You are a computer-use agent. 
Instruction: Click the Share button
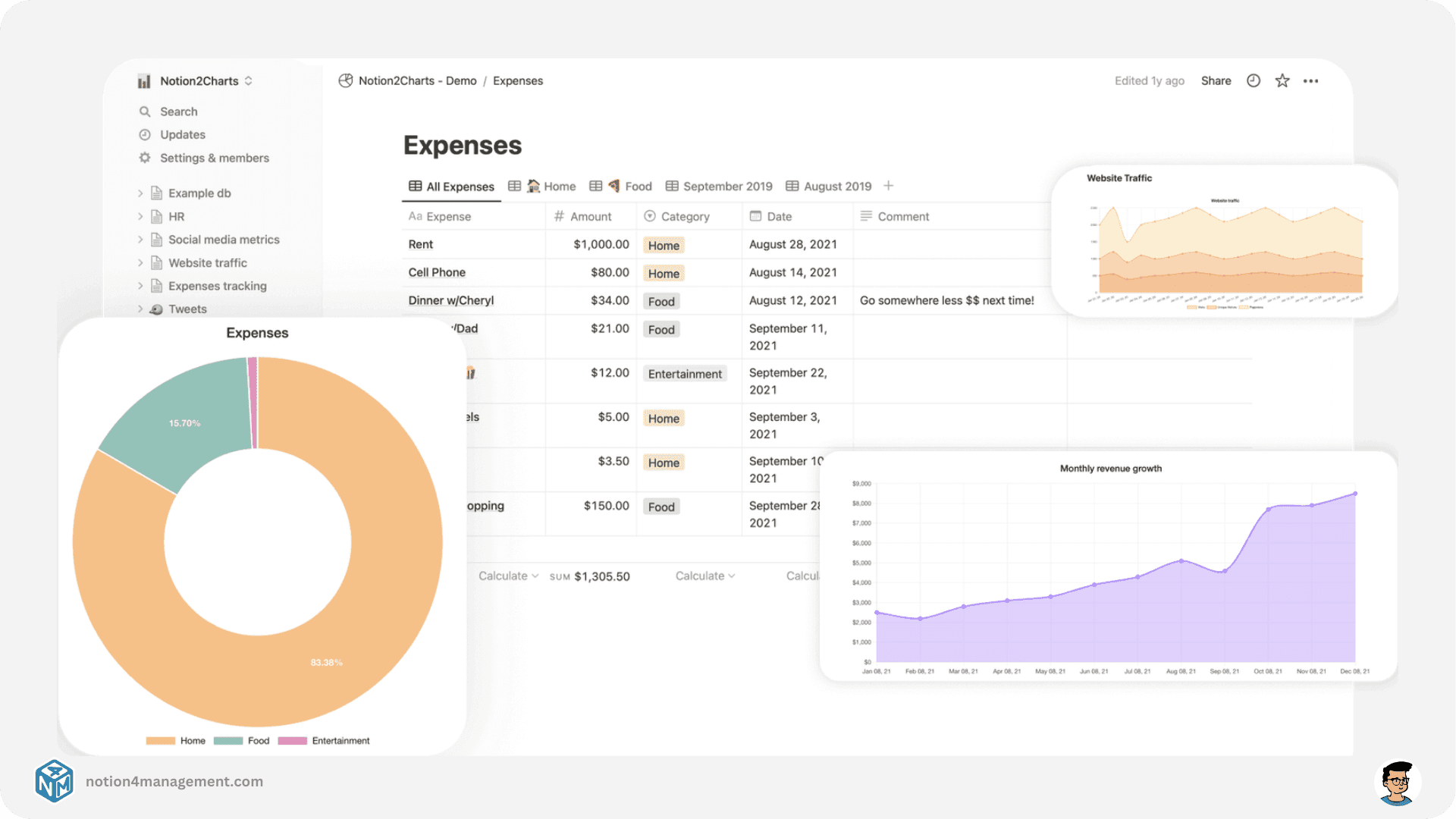[1216, 80]
